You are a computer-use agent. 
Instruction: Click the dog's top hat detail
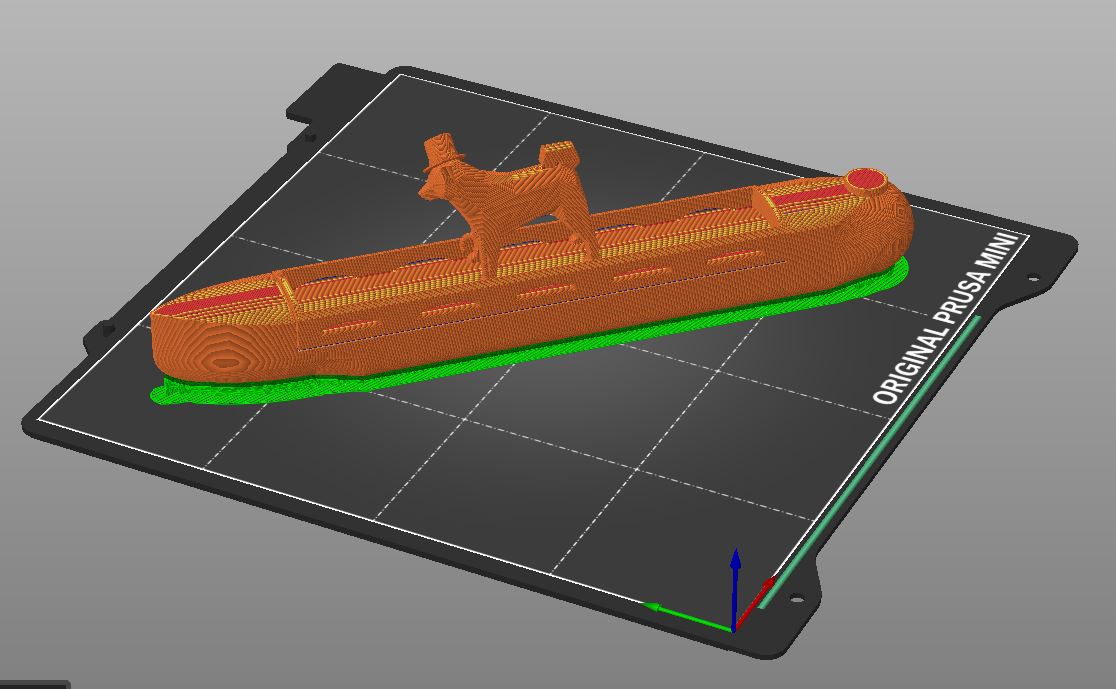click(x=438, y=146)
